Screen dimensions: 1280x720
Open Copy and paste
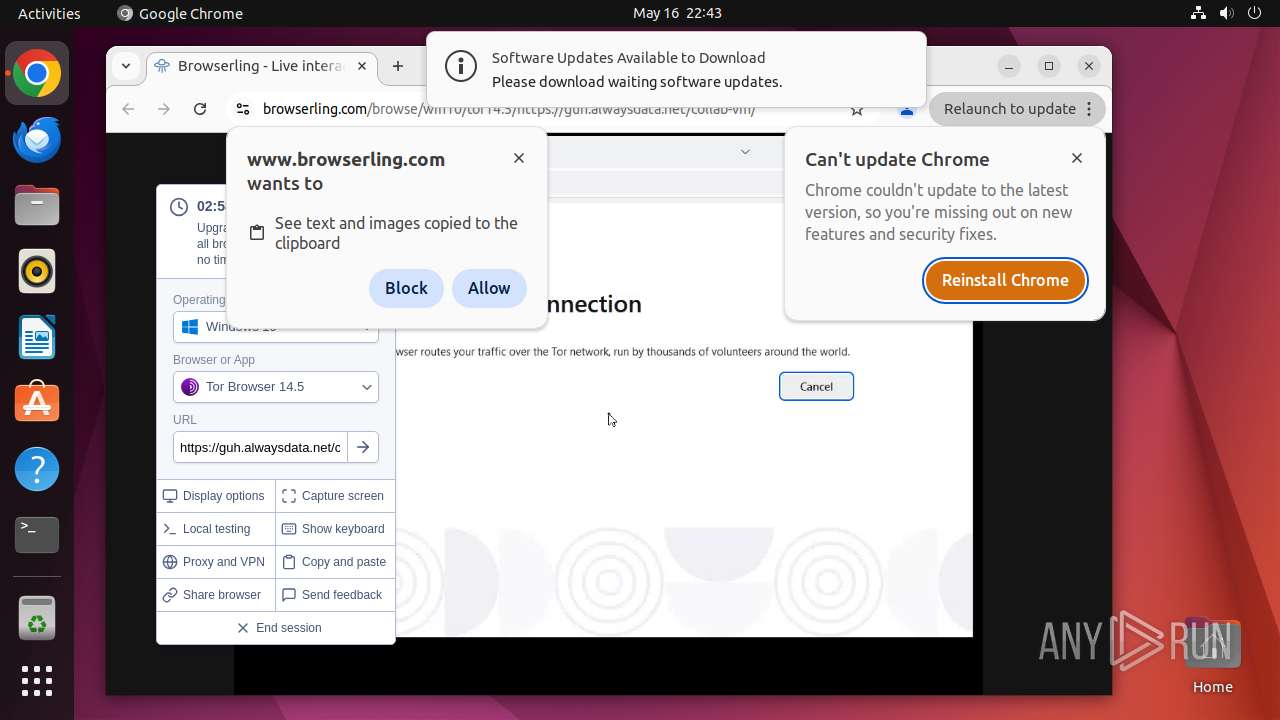point(334,562)
